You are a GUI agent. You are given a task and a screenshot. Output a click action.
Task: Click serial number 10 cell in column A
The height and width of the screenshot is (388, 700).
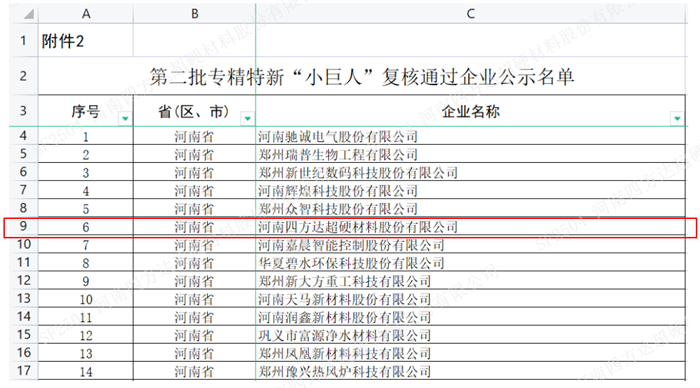(x=86, y=299)
